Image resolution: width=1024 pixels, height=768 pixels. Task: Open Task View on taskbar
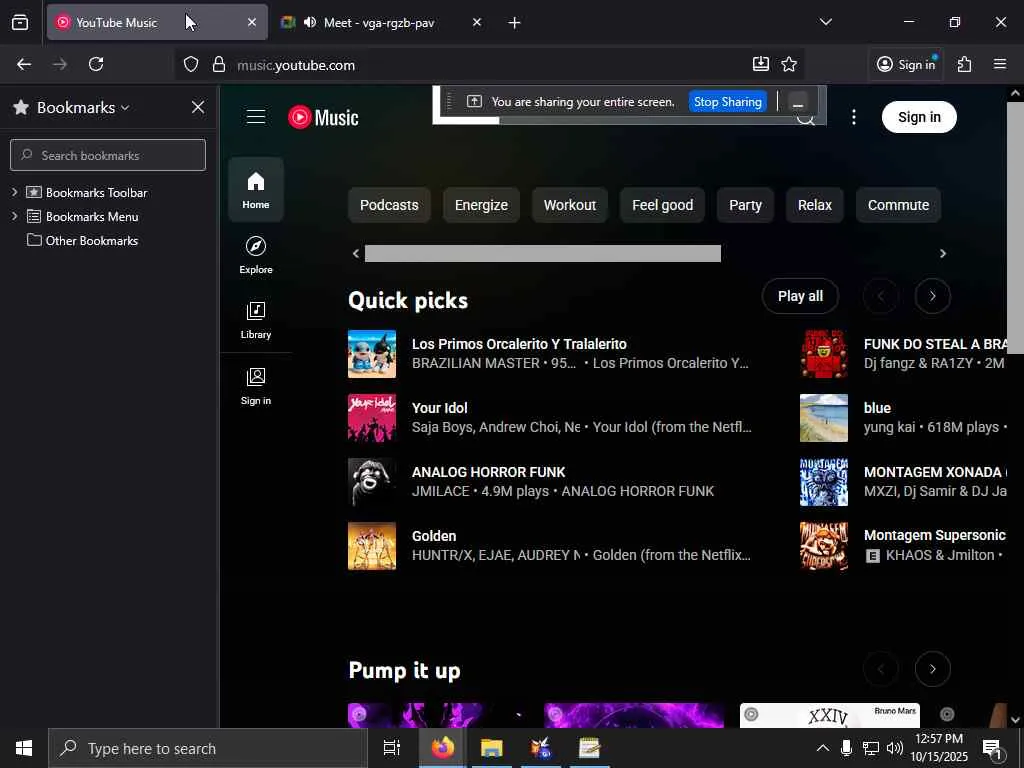[x=391, y=748]
